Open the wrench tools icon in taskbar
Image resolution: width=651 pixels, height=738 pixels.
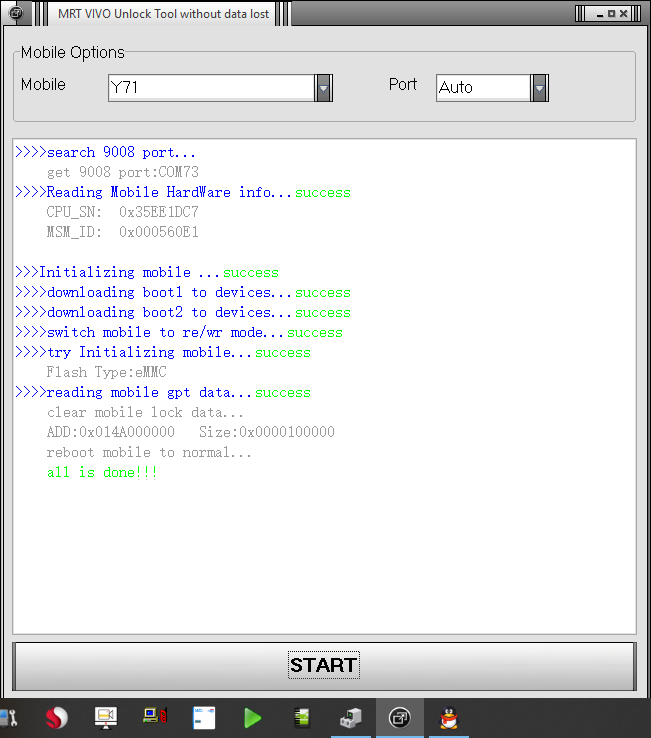click(9, 718)
